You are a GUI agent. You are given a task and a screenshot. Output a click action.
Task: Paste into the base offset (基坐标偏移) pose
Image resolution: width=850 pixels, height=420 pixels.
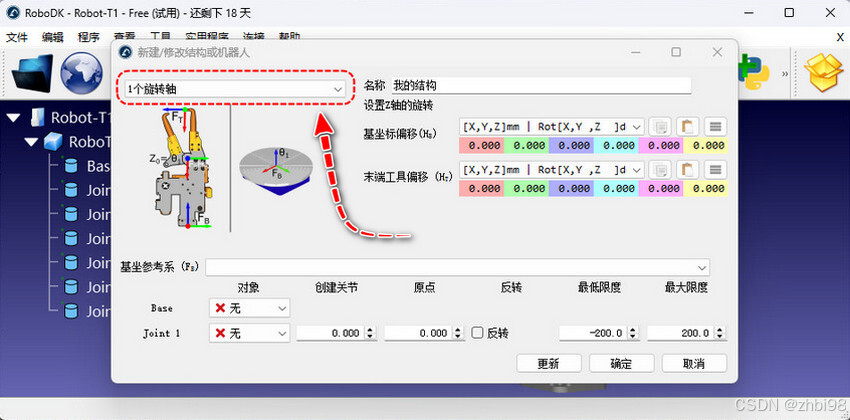tap(687, 126)
